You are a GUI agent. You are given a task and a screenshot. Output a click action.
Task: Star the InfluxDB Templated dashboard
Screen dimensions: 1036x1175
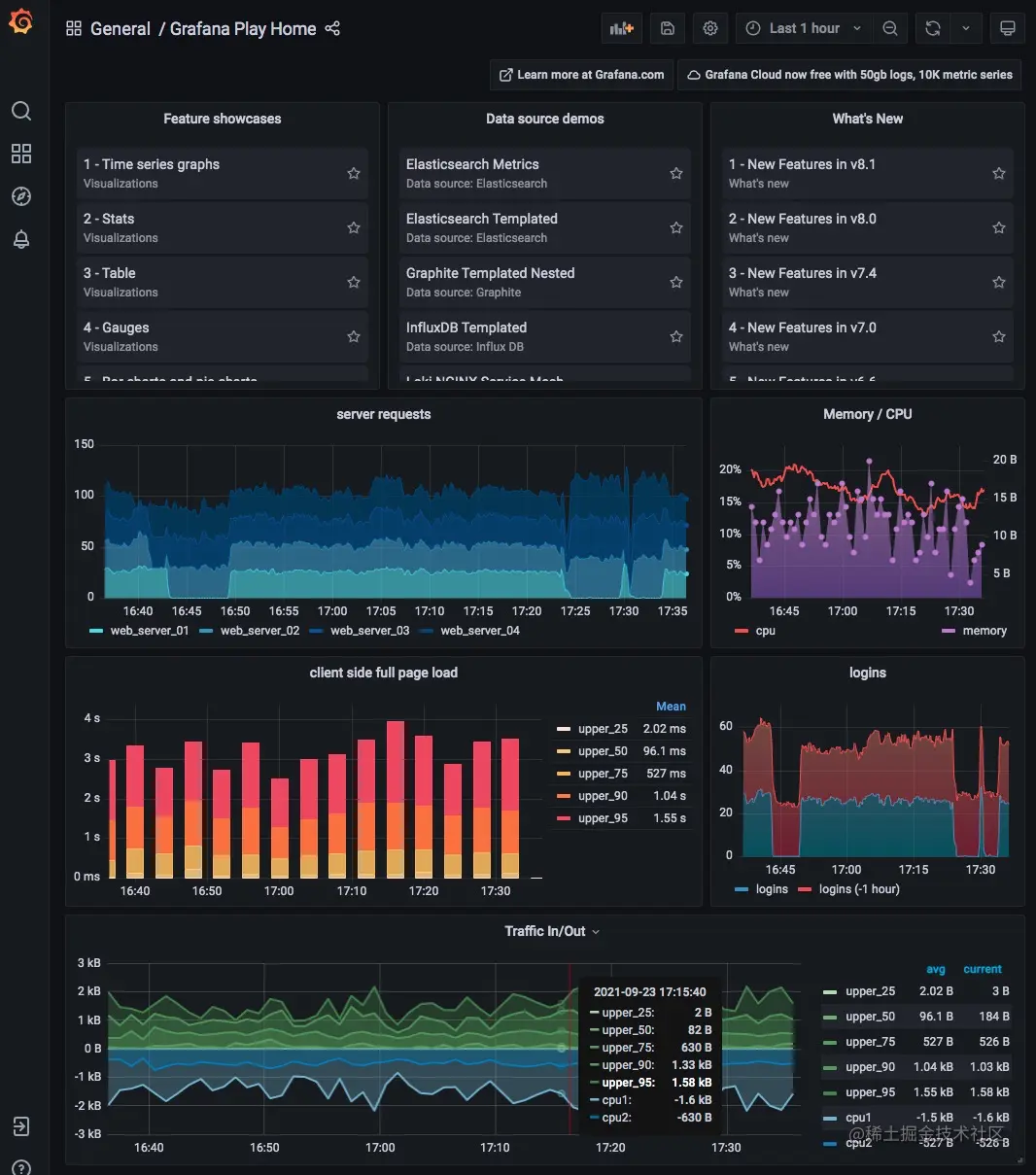click(676, 336)
